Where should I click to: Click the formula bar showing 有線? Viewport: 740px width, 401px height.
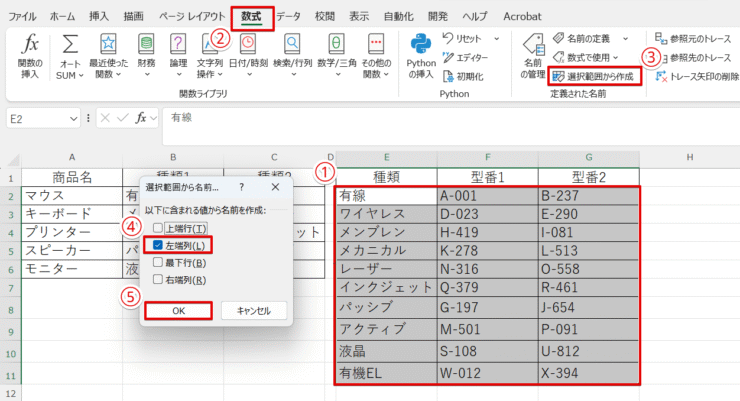(451, 125)
